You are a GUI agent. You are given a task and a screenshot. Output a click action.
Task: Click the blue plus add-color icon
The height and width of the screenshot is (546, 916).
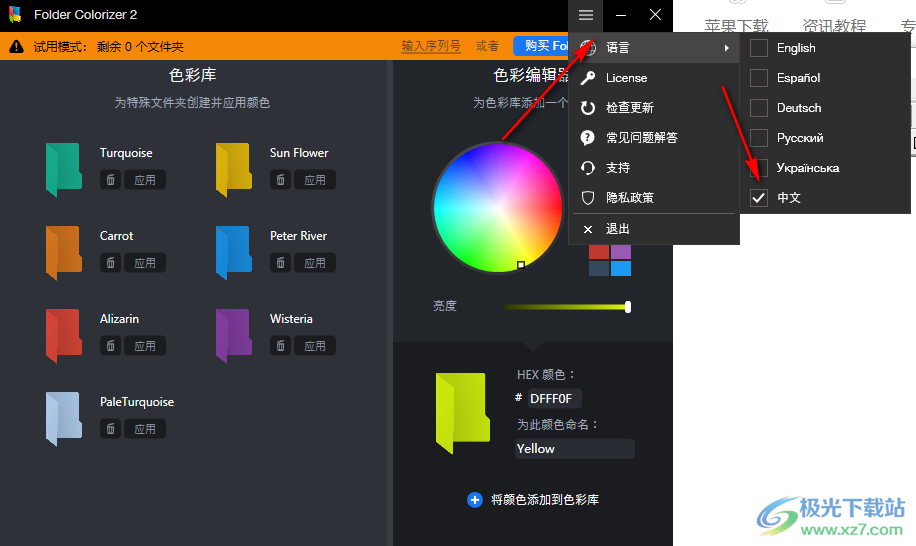coord(475,500)
